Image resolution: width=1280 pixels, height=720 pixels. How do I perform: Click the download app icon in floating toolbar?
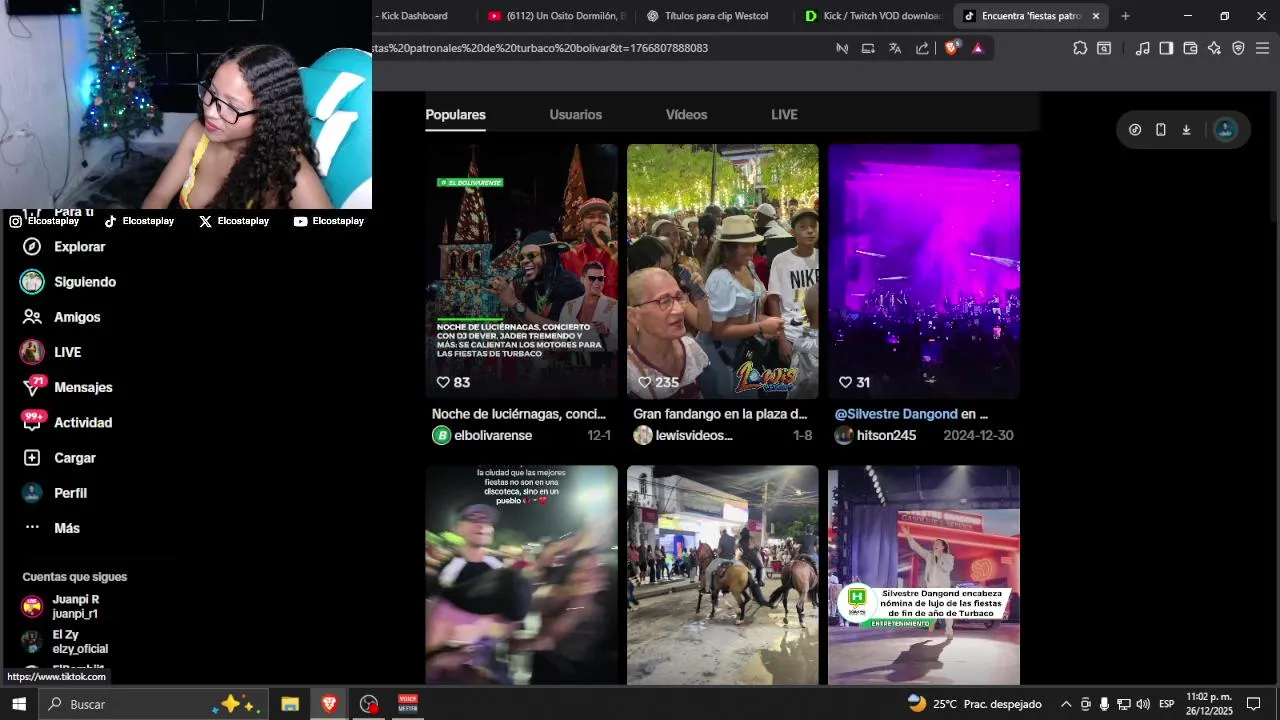click(x=1186, y=130)
